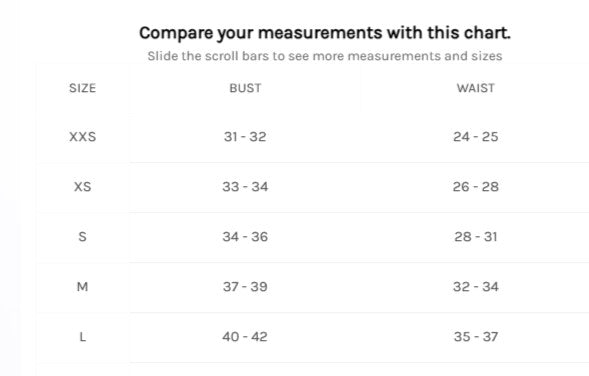
Task: Click the SIZE column header
Action: 83,88
